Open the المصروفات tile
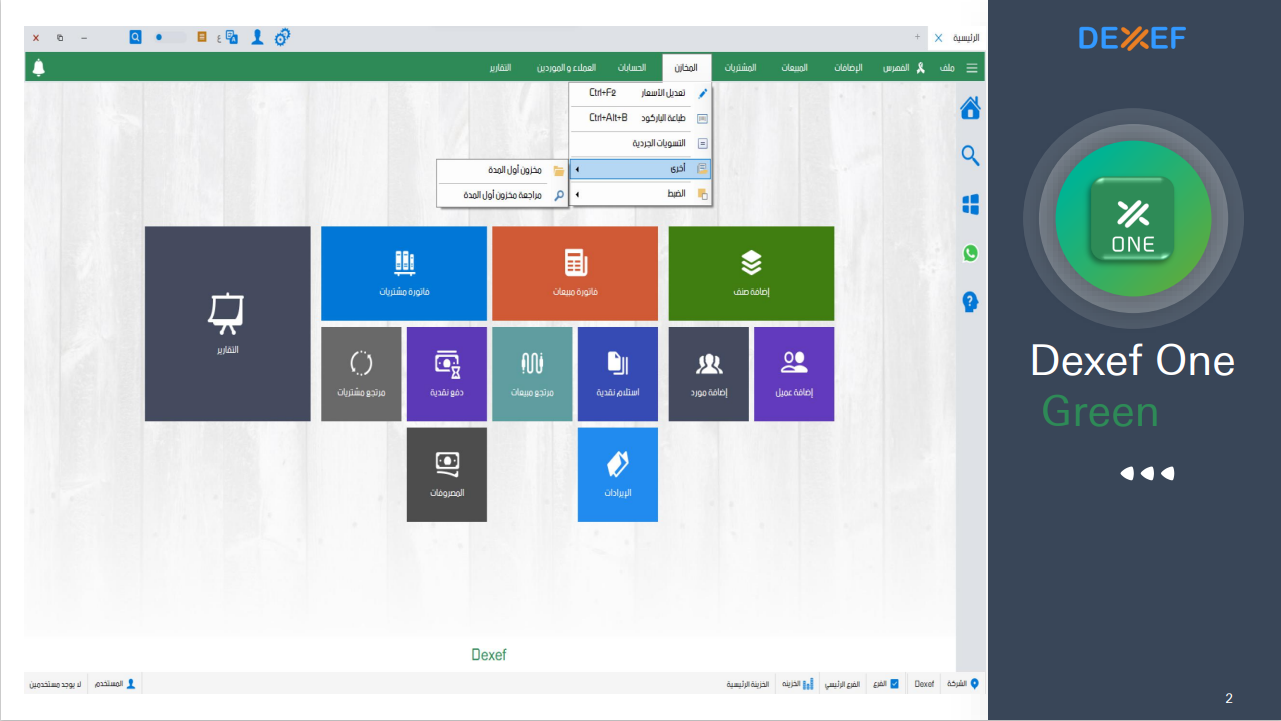The height and width of the screenshot is (721, 1281). point(447,475)
